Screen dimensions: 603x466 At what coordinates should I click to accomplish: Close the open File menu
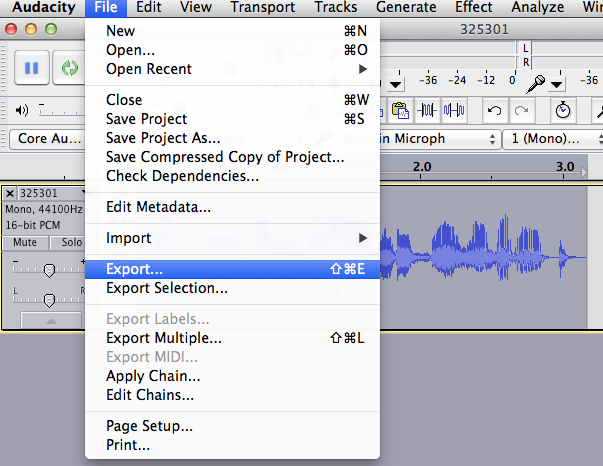coord(106,7)
